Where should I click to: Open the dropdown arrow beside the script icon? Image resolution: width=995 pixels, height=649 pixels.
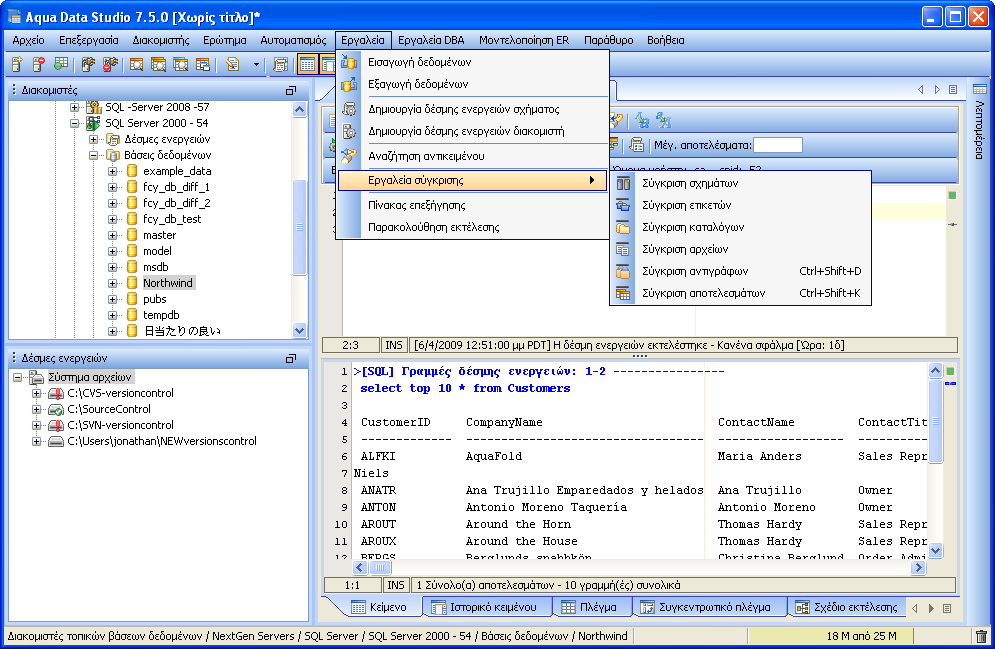(256, 64)
